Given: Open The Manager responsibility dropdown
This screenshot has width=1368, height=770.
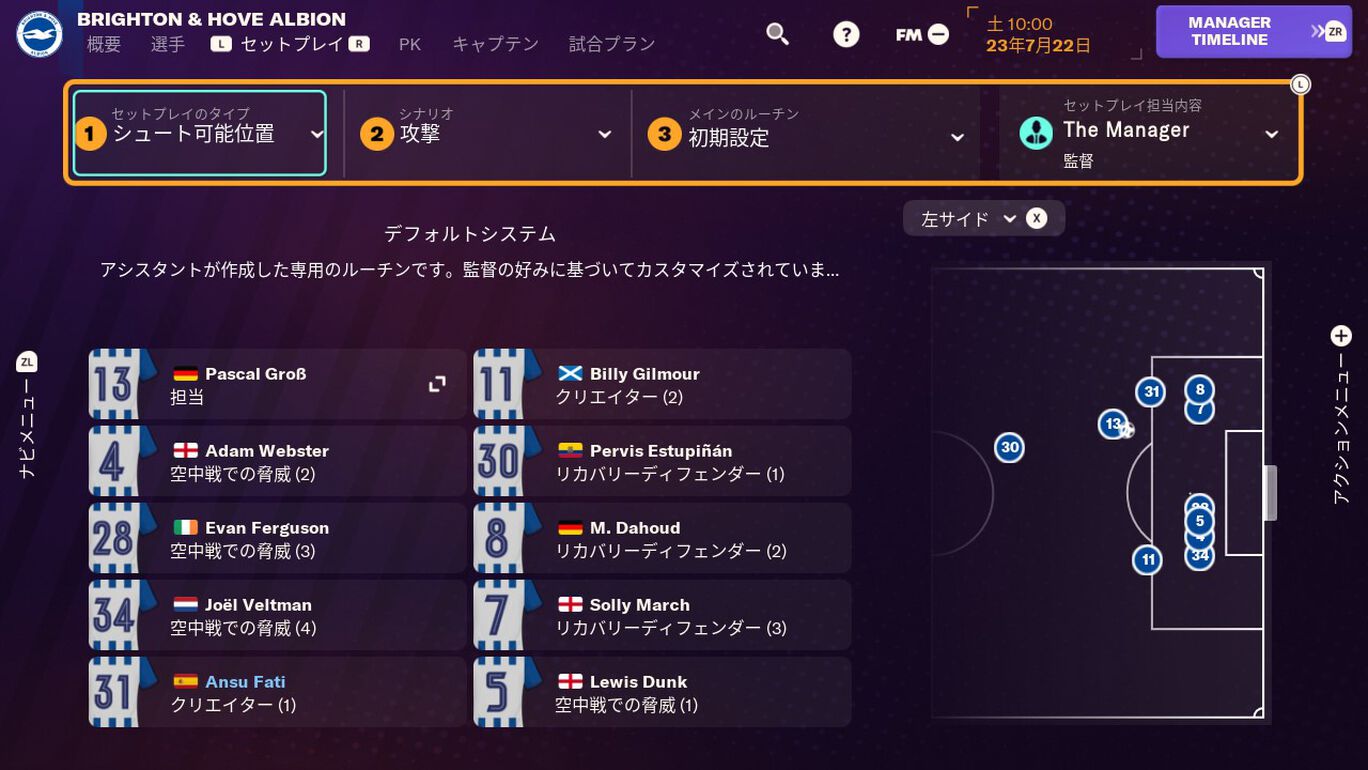Looking at the screenshot, I should click(x=1149, y=133).
